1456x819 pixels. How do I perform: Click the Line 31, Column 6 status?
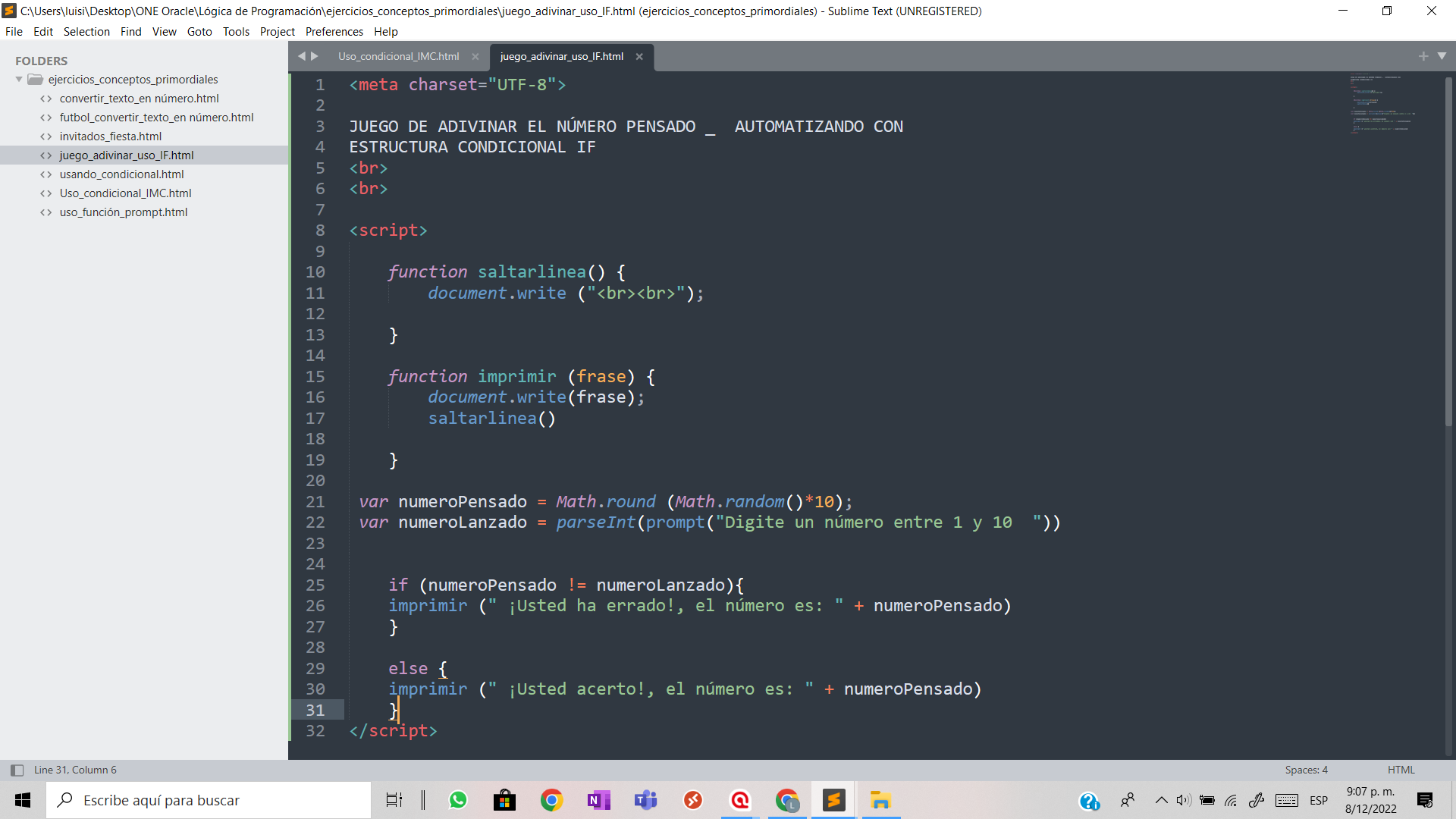75,770
